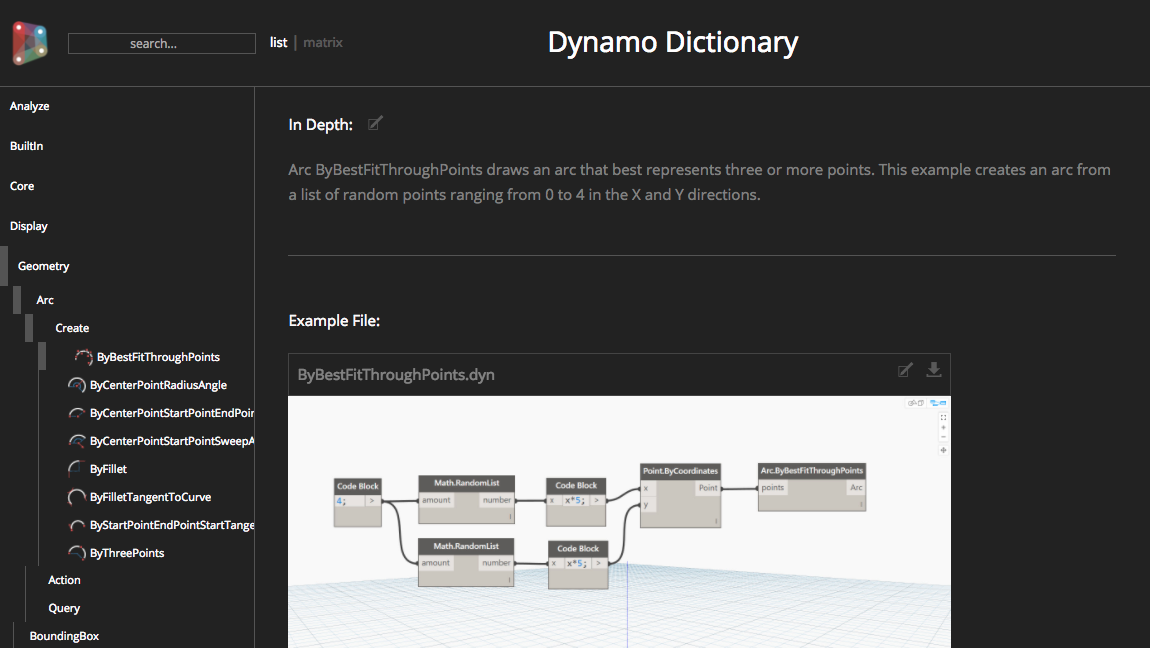Click the Dynamo logo icon
This screenshot has width=1150, height=648.
coord(30,43)
